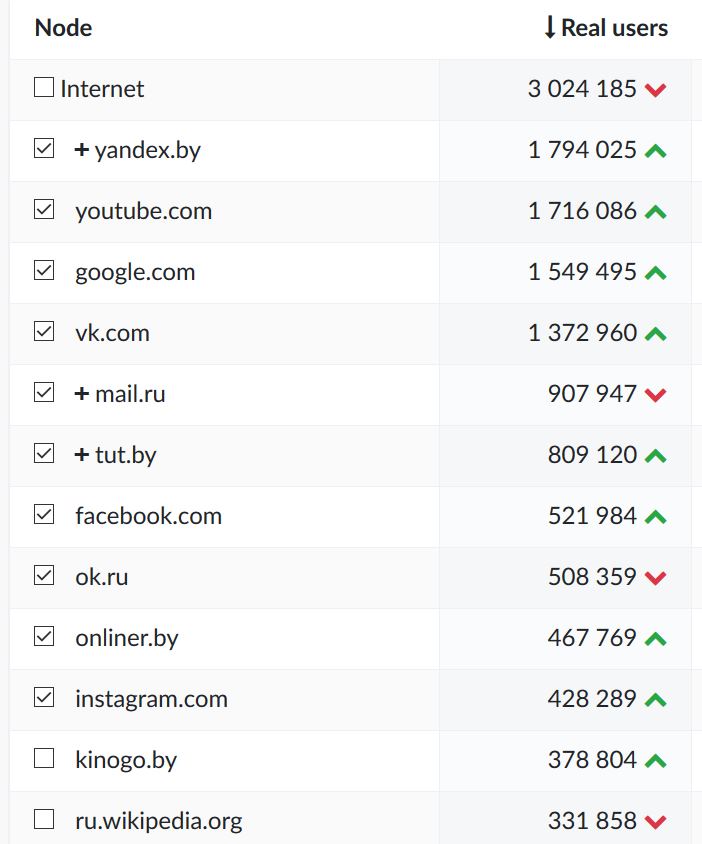Select the facebook.com node name
The height and width of the screenshot is (844, 702).
point(148,516)
